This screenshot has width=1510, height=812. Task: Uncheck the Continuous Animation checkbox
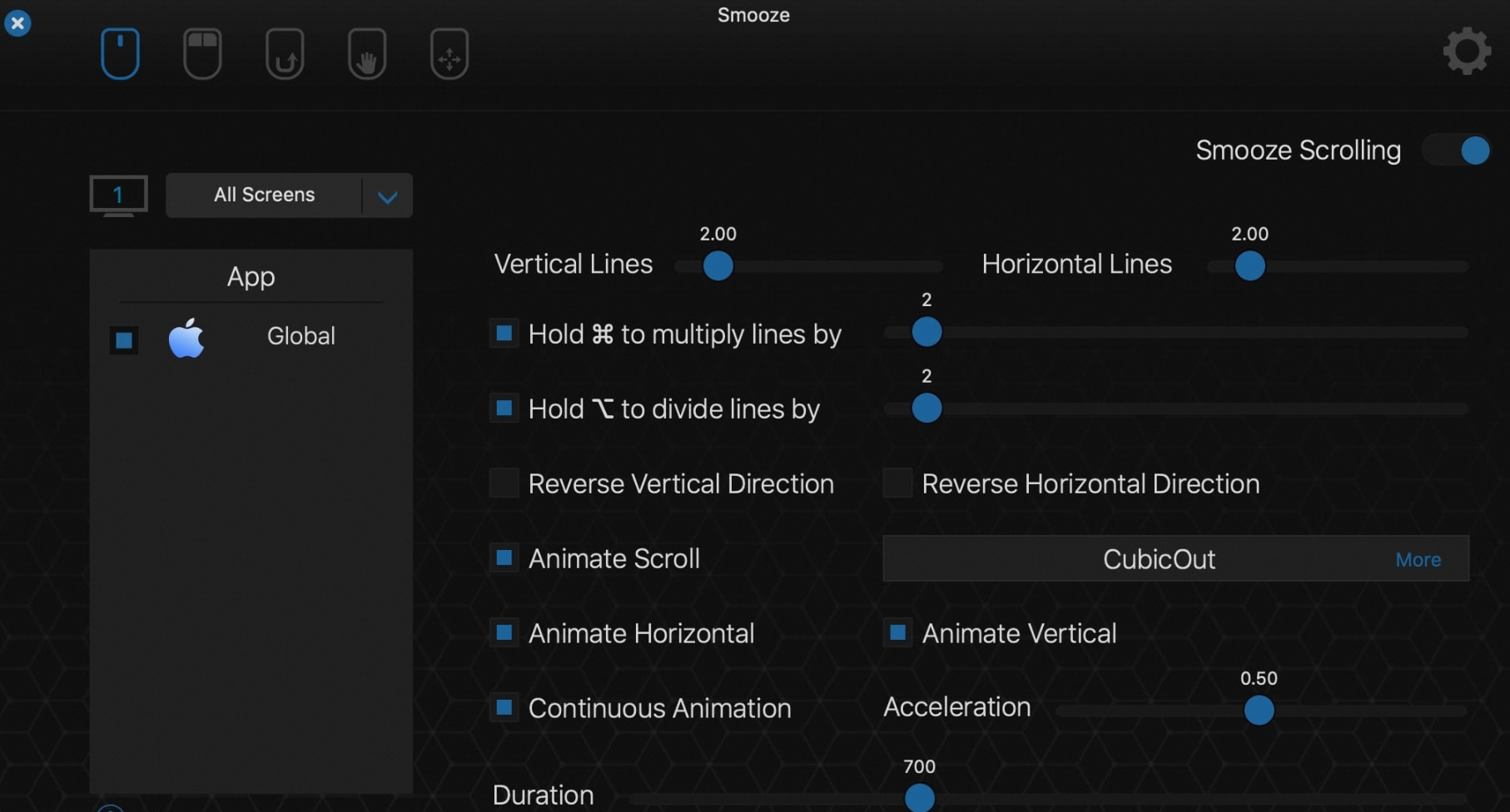[x=504, y=707]
